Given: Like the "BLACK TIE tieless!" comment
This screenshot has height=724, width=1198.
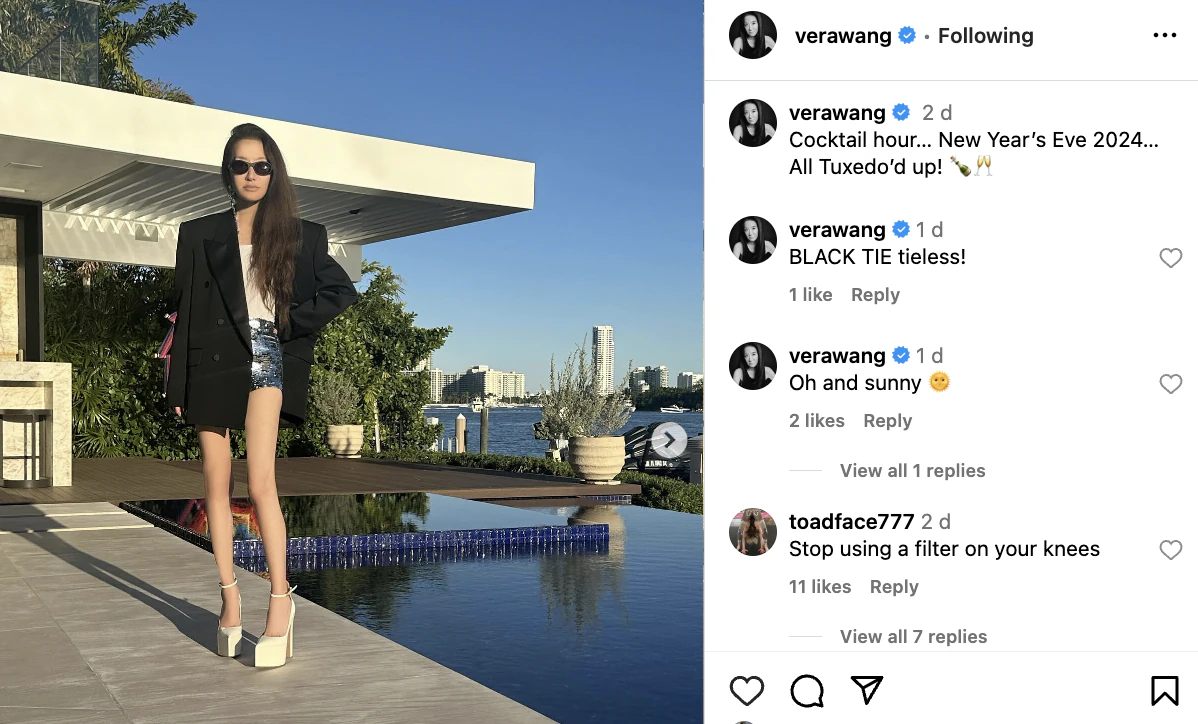Looking at the screenshot, I should tap(1170, 257).
